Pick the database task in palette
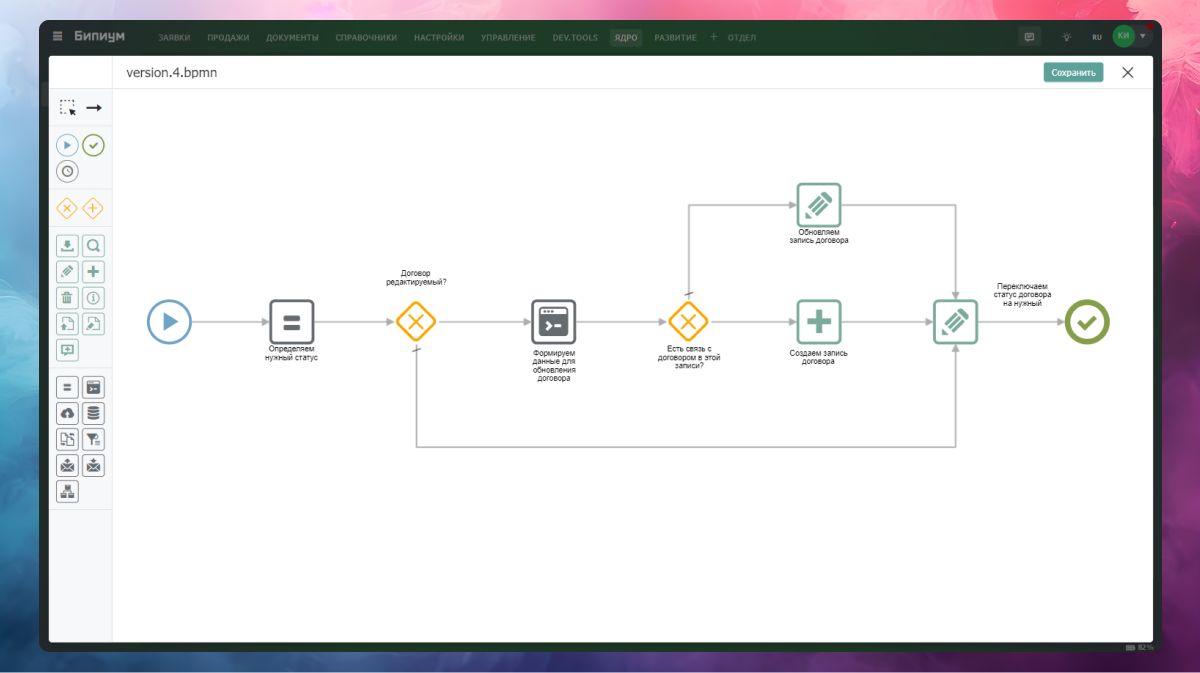This screenshot has width=1200, height=673. (93, 413)
